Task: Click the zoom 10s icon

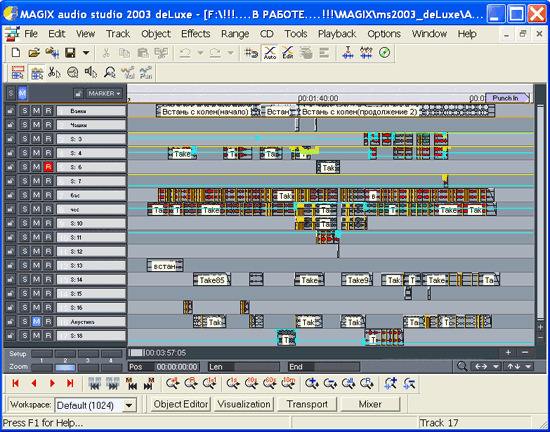Action: click(x=251, y=383)
